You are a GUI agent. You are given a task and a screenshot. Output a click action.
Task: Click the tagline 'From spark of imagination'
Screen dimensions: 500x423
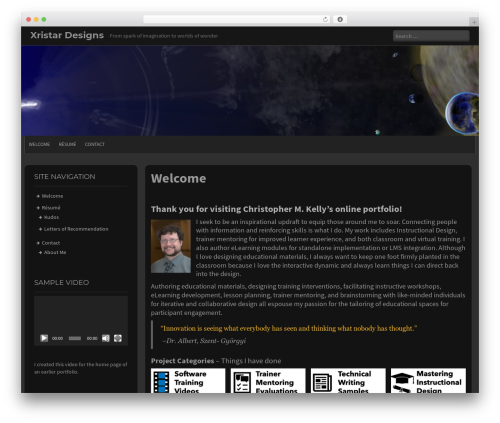(164, 36)
